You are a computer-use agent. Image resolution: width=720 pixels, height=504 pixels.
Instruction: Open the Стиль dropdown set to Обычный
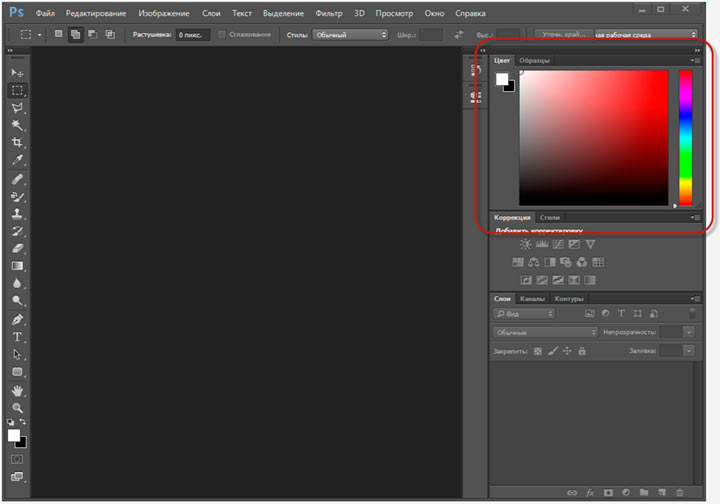click(350, 35)
